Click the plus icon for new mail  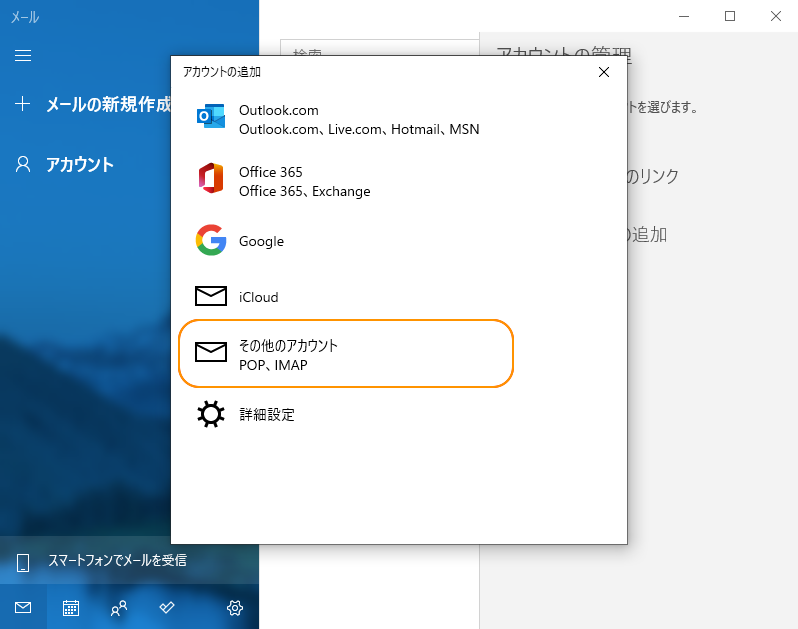(22, 104)
